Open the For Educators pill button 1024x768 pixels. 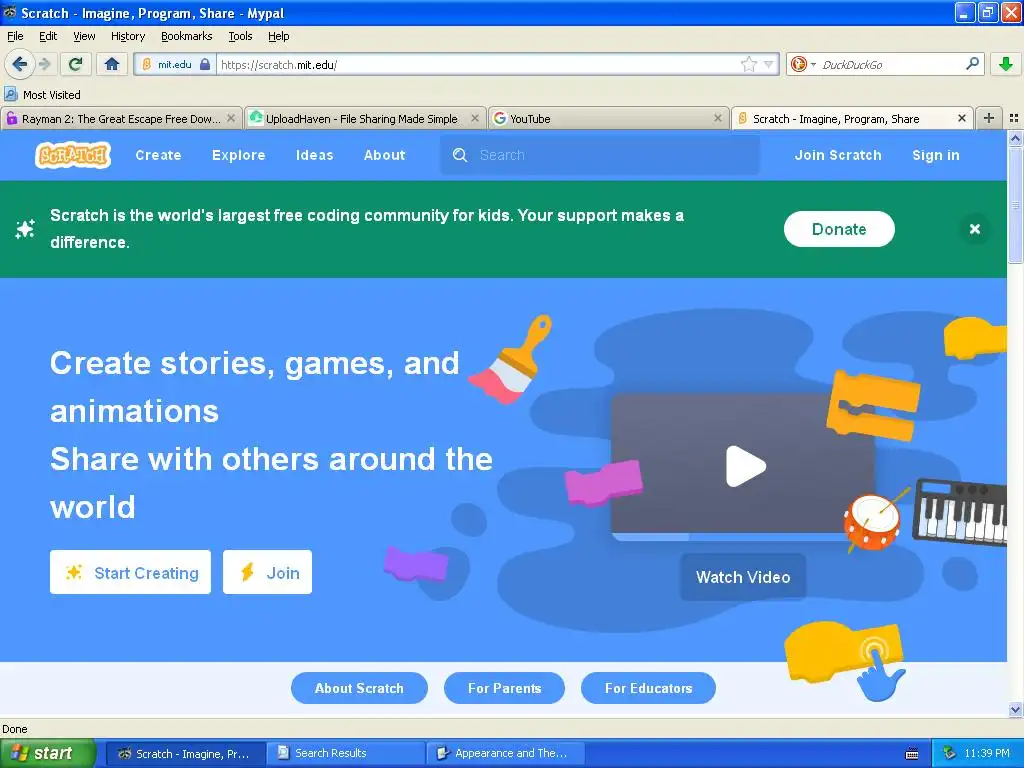click(x=648, y=688)
